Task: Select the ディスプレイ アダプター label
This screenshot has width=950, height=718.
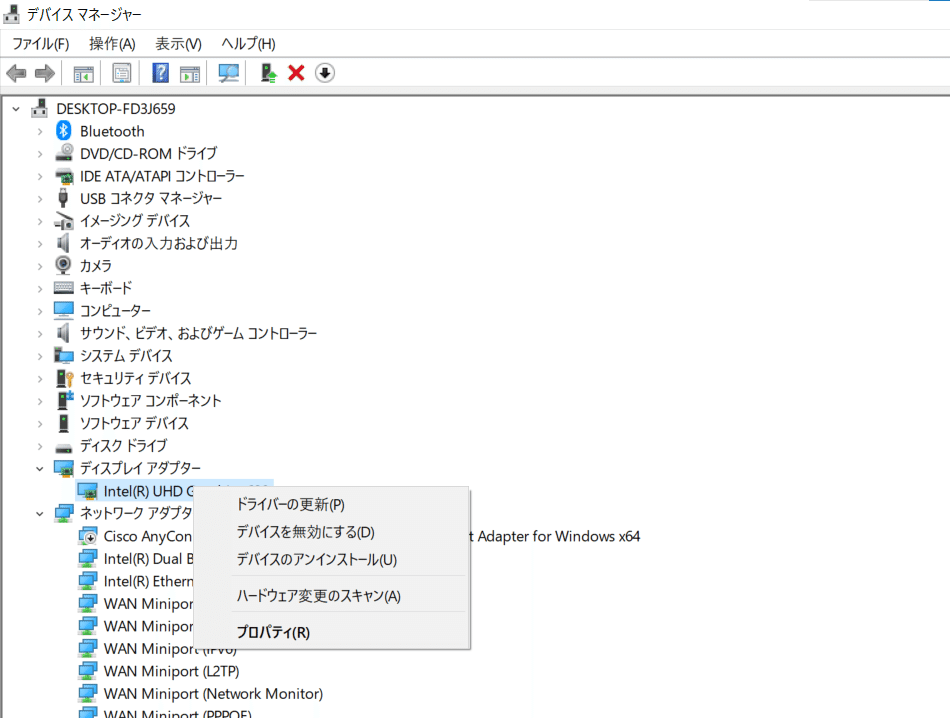Action: (x=141, y=468)
